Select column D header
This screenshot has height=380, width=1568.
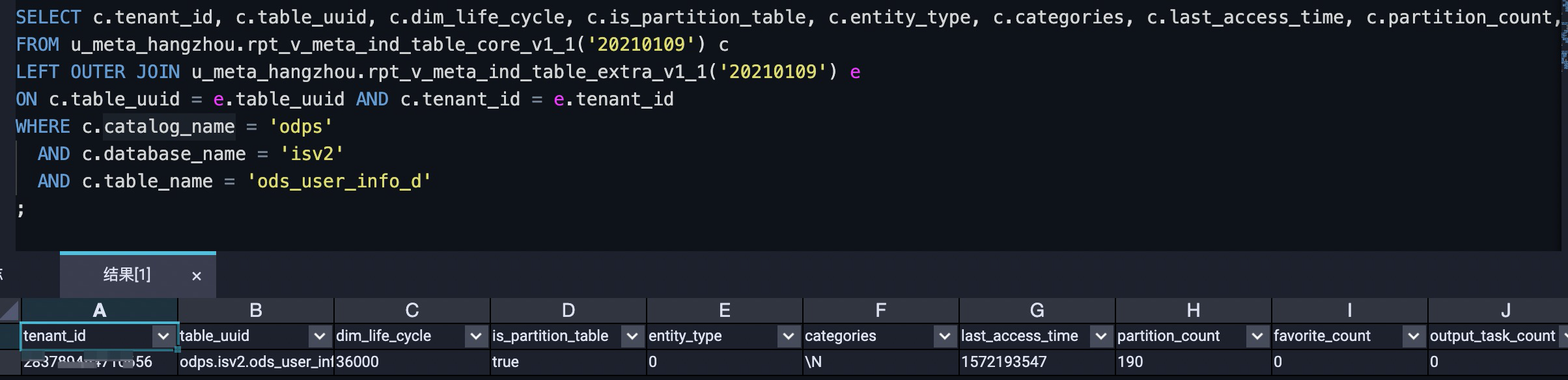tap(568, 311)
